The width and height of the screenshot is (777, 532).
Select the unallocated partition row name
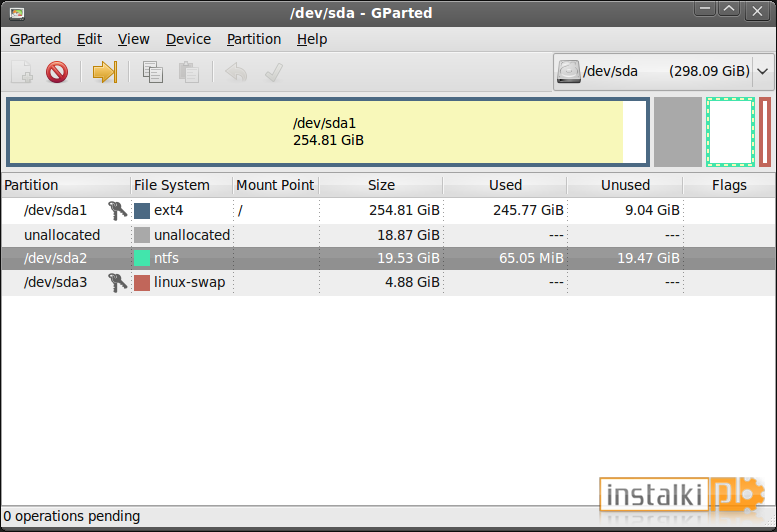[x=62, y=235]
